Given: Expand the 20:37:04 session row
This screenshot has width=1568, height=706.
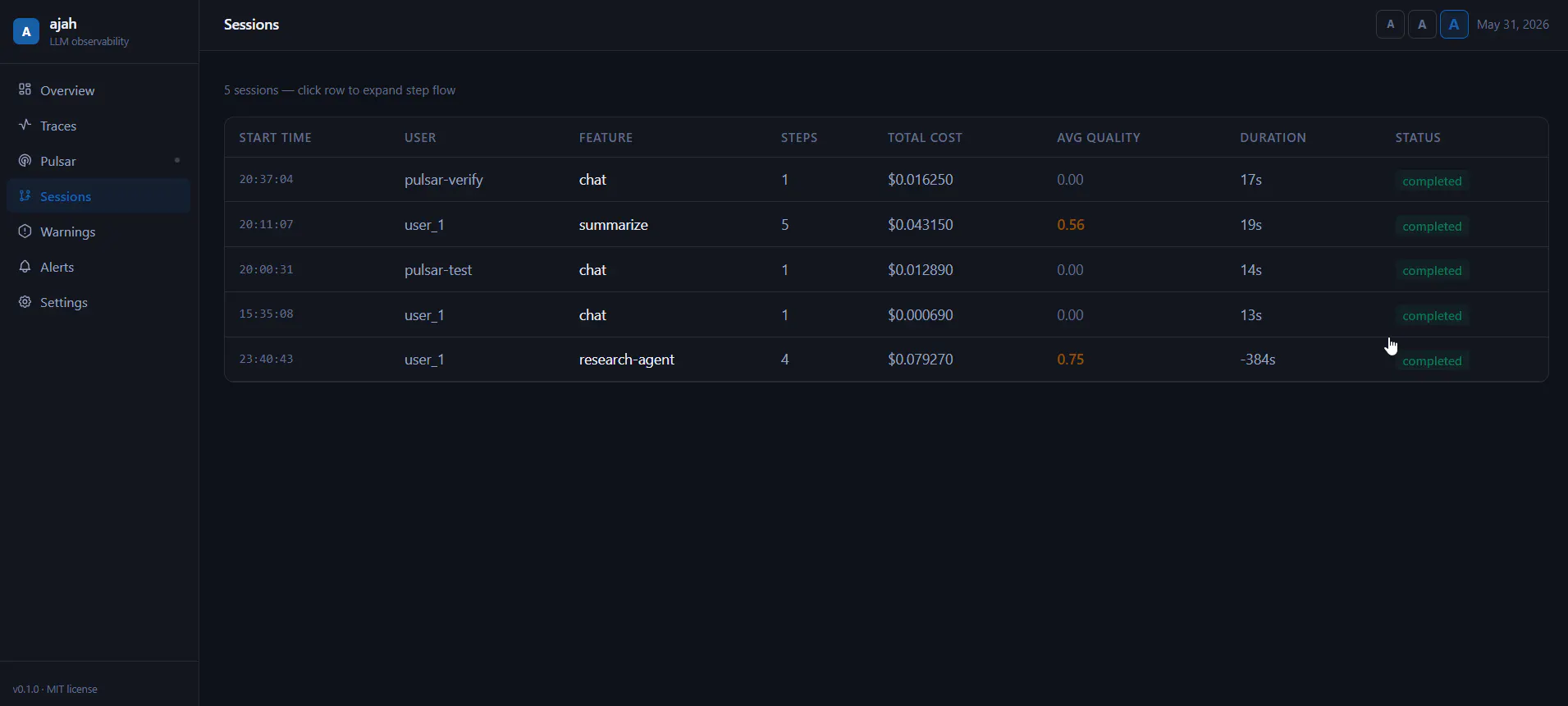Looking at the screenshot, I should [886, 180].
